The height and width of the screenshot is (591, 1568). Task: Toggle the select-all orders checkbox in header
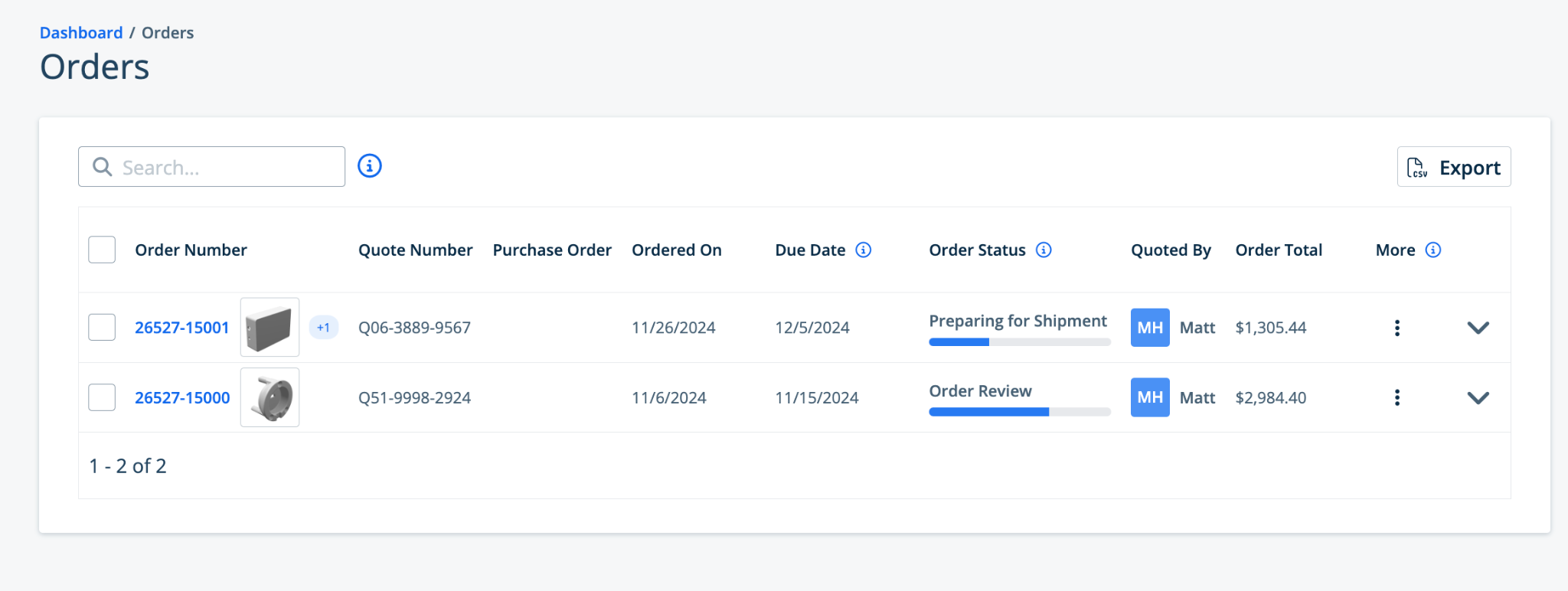(102, 250)
